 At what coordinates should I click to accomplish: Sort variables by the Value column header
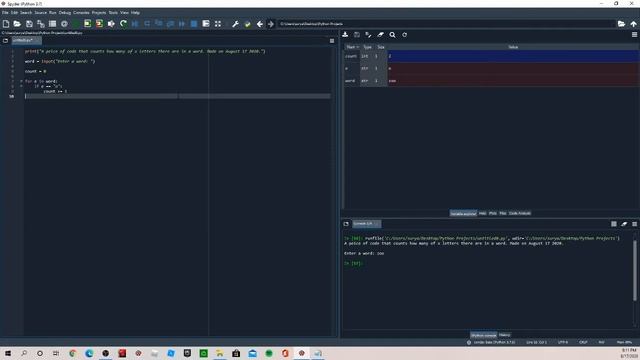513,47
